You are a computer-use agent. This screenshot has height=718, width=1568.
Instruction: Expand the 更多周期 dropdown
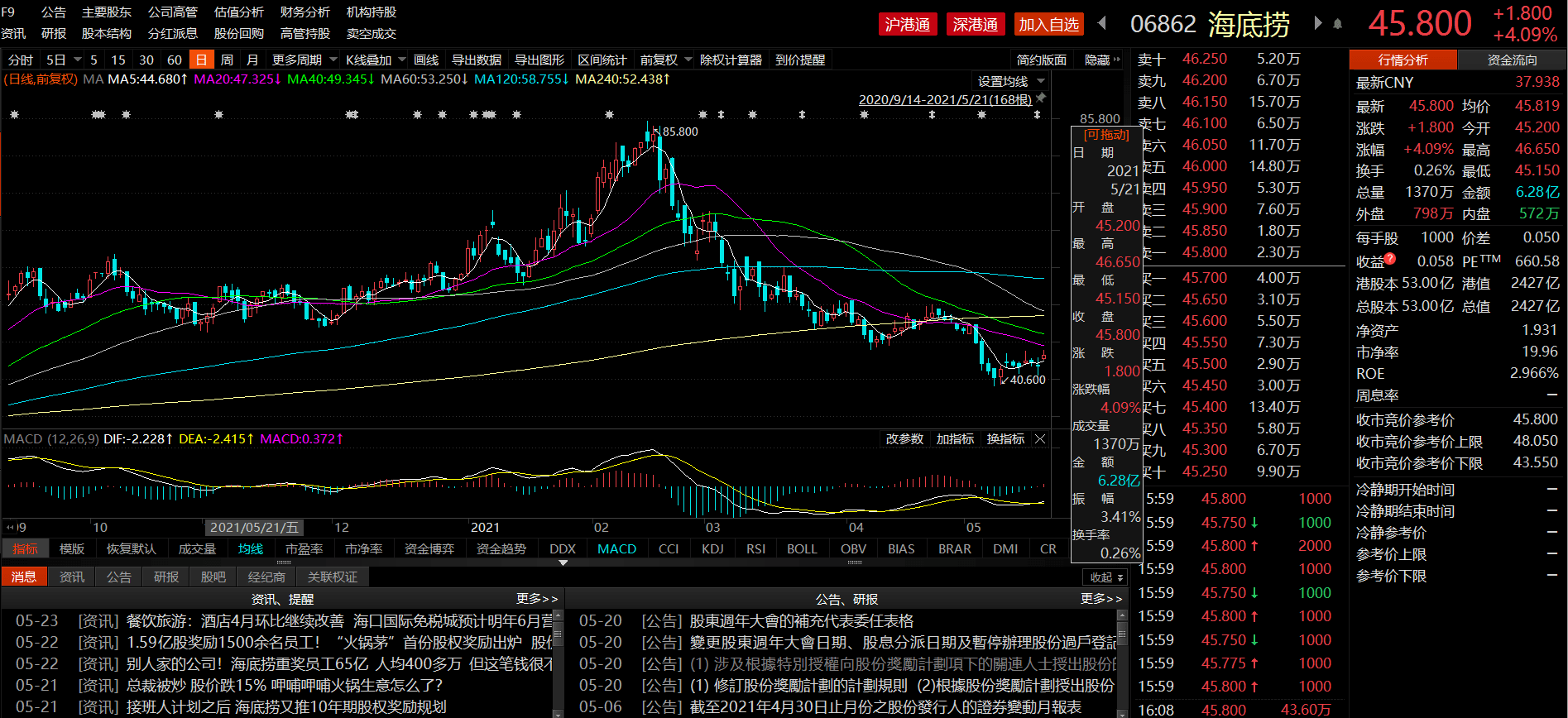pyautogui.click(x=333, y=60)
